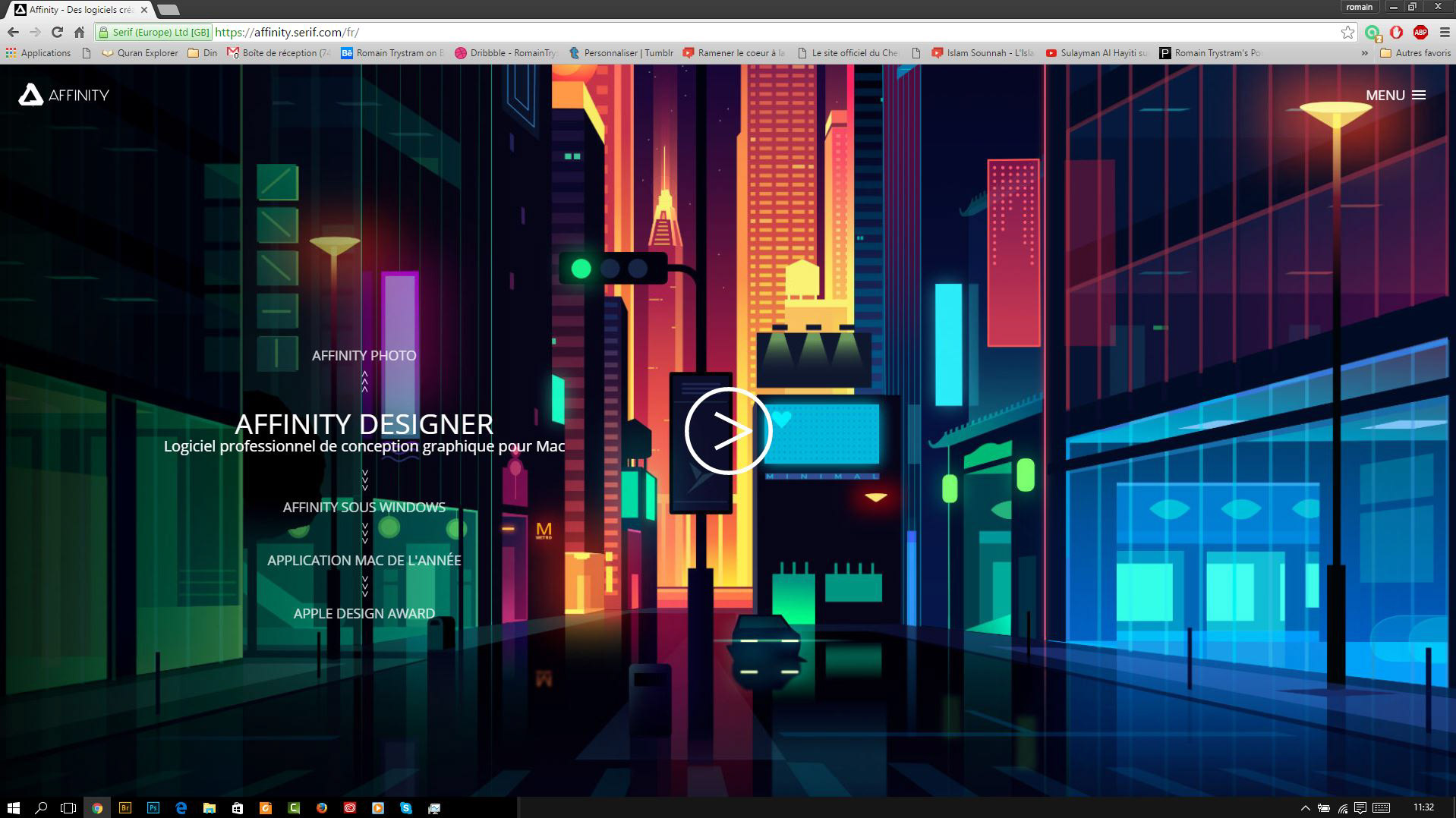Open Le site officiel du Che bookmark
Viewport: 1456px width, 818px height.
pyautogui.click(x=848, y=53)
